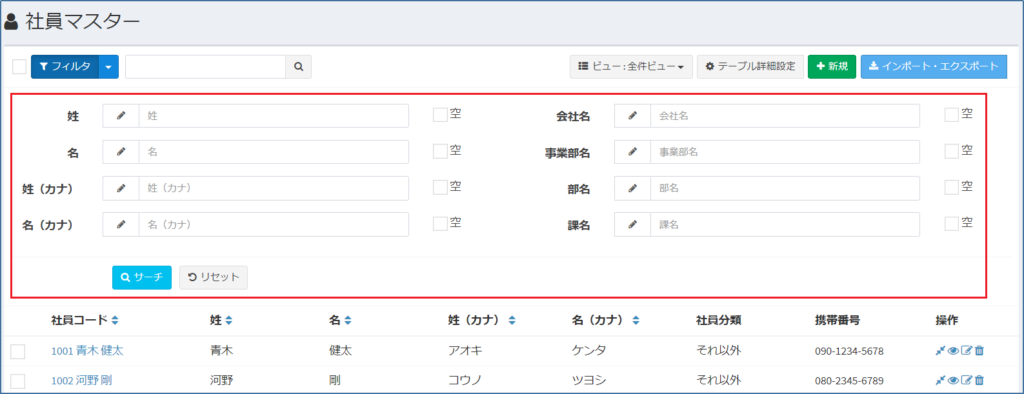Open the フィルタ dropdown arrow
Screen dimensions: 1024x394
click(x=108, y=67)
